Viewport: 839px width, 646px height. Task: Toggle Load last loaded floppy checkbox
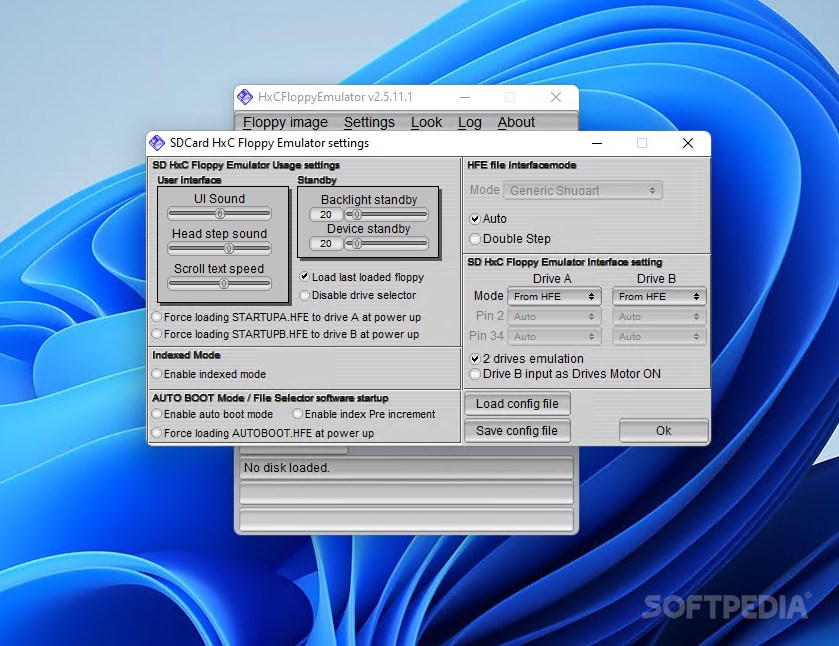[x=304, y=277]
